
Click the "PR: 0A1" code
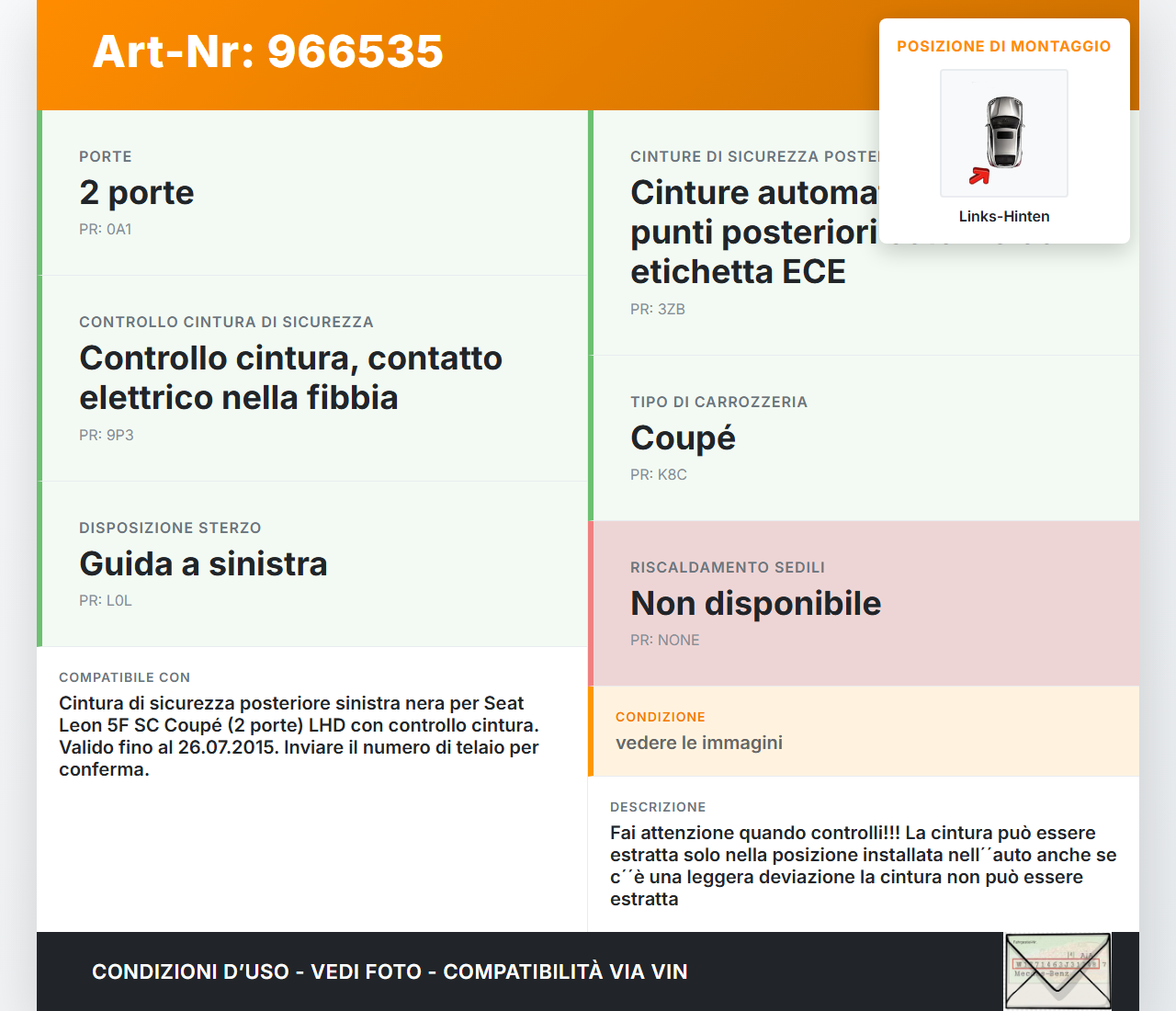point(106,229)
